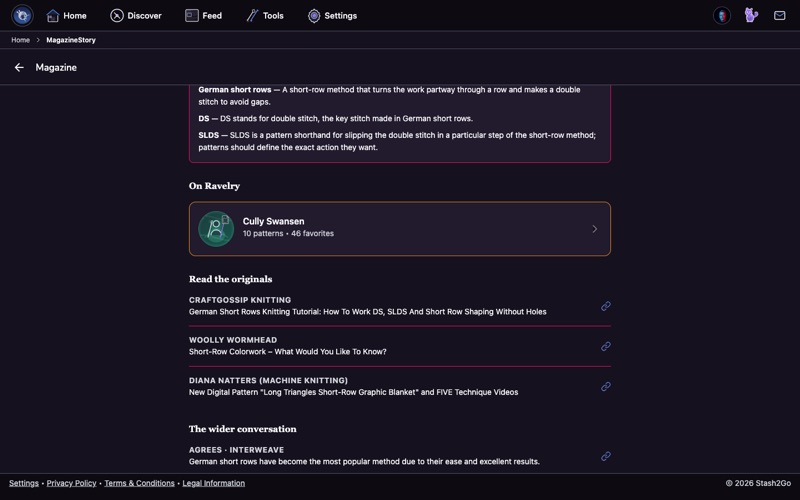This screenshot has height=500, width=800.
Task: Click Home in the breadcrumb
Action: pos(20,40)
